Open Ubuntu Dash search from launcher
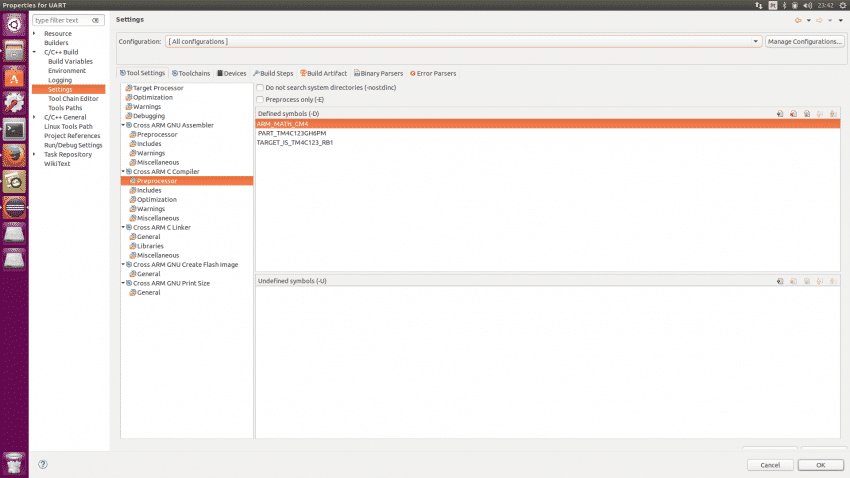 click(14, 24)
